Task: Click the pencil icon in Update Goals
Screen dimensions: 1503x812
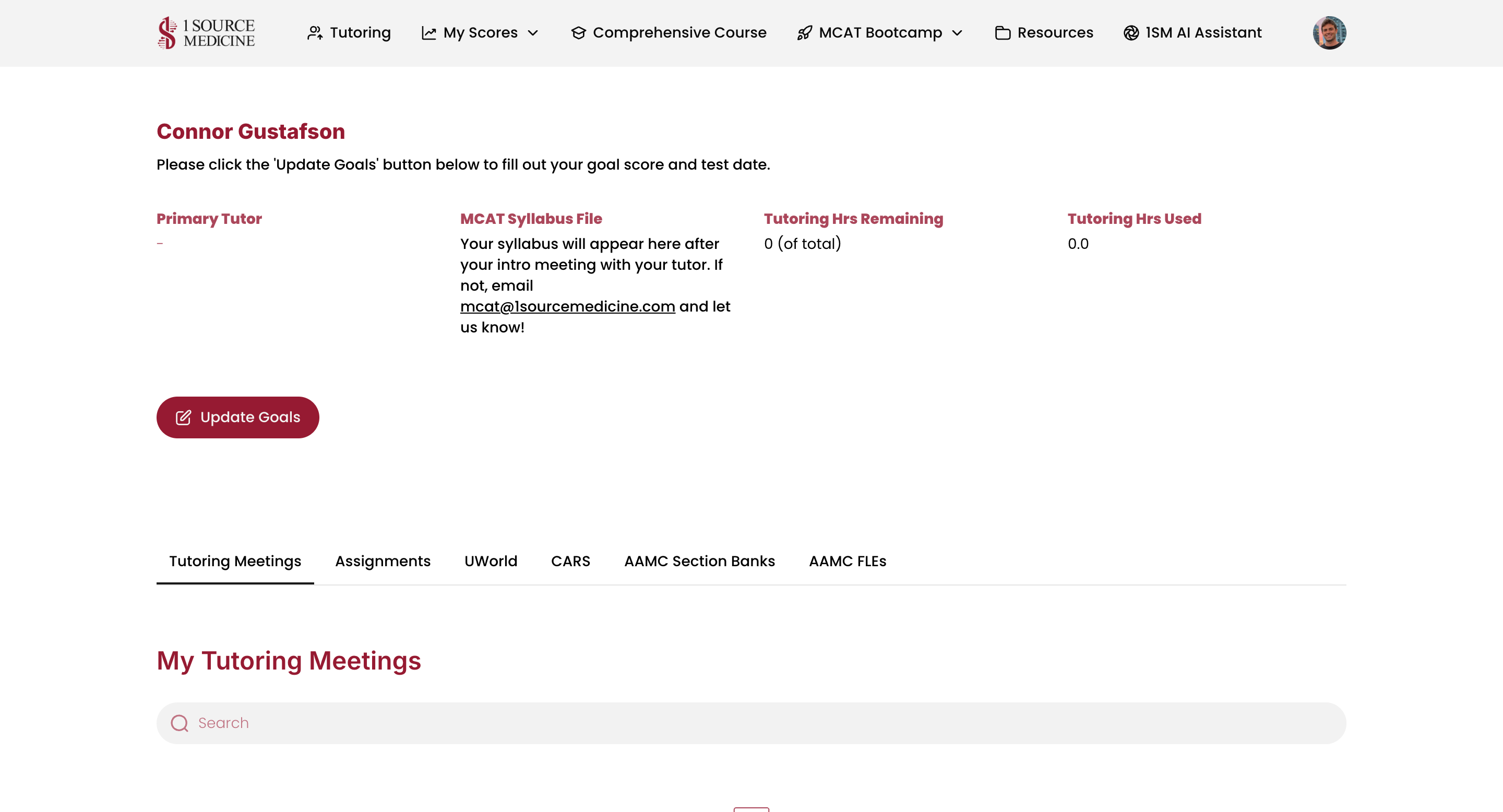Action: [x=183, y=417]
